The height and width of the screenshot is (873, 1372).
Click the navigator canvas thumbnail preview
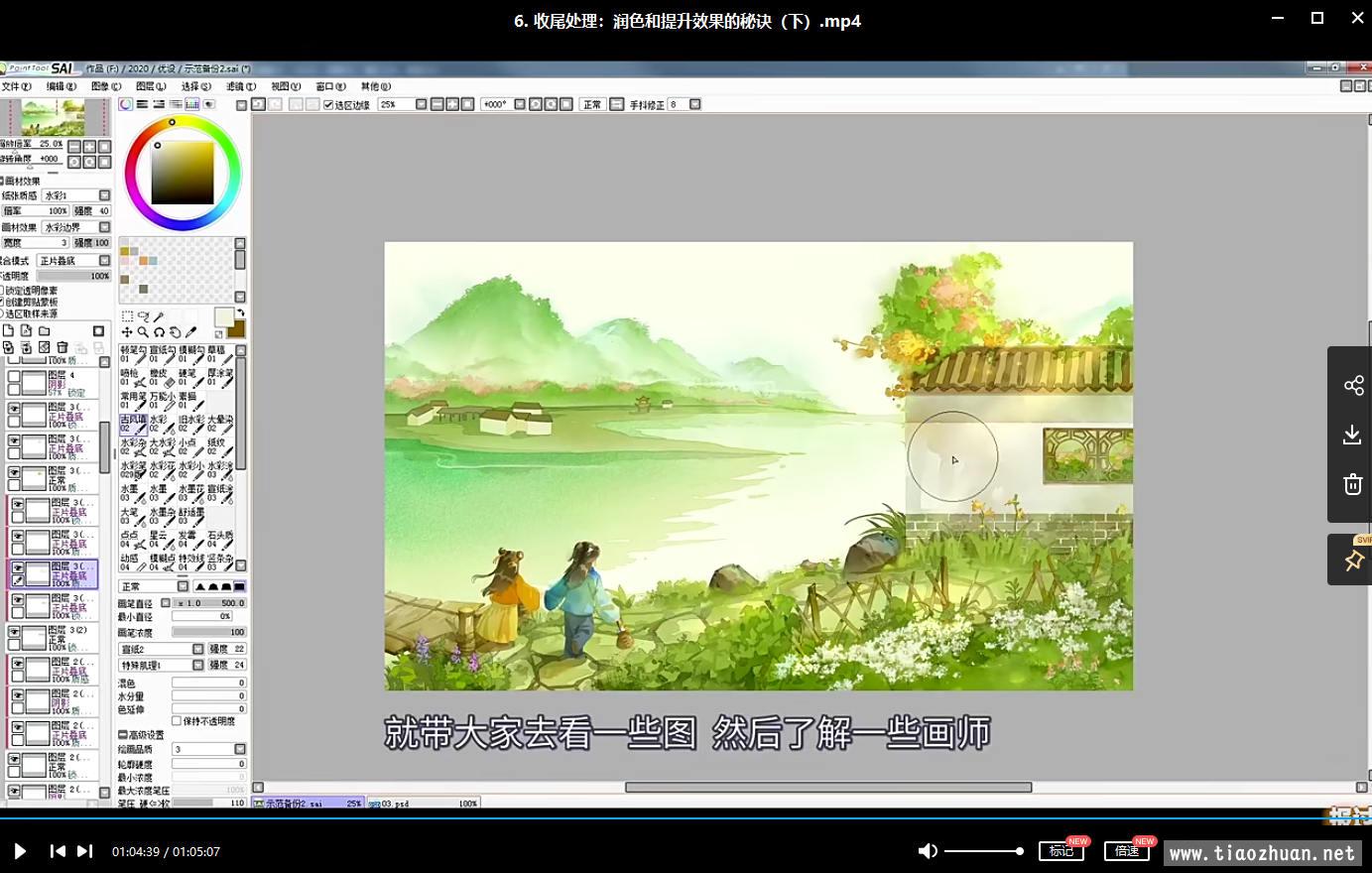tap(54, 117)
